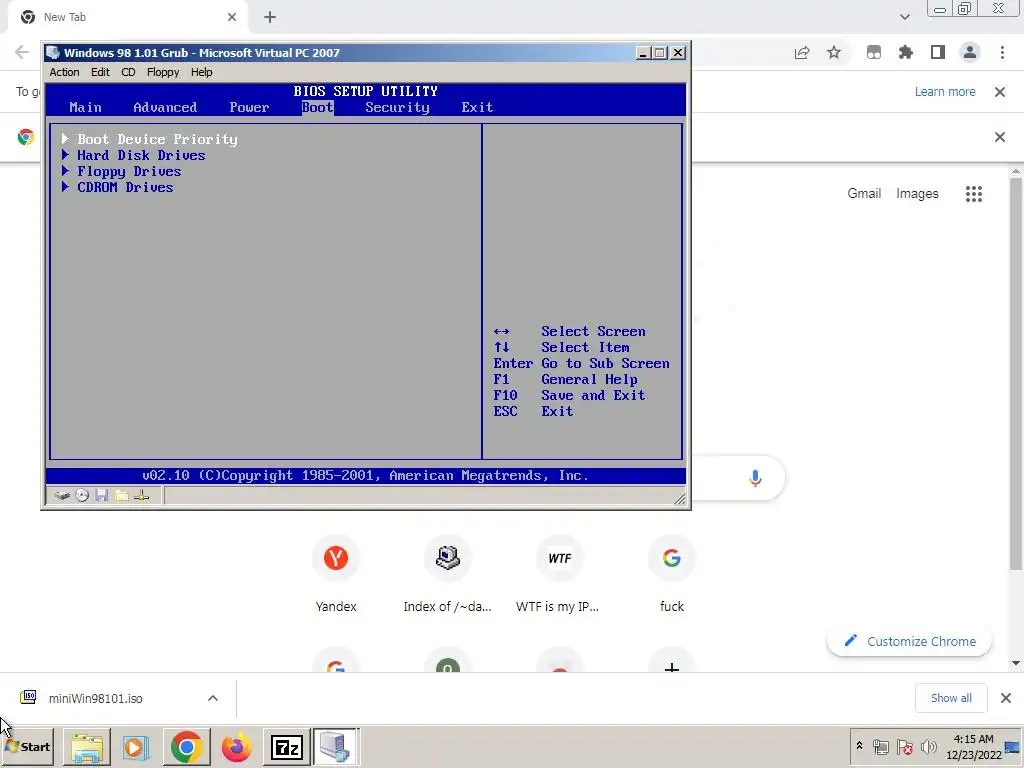This screenshot has width=1024, height=768.
Task: Dismiss the second Chrome info bar
Action: point(1000,137)
